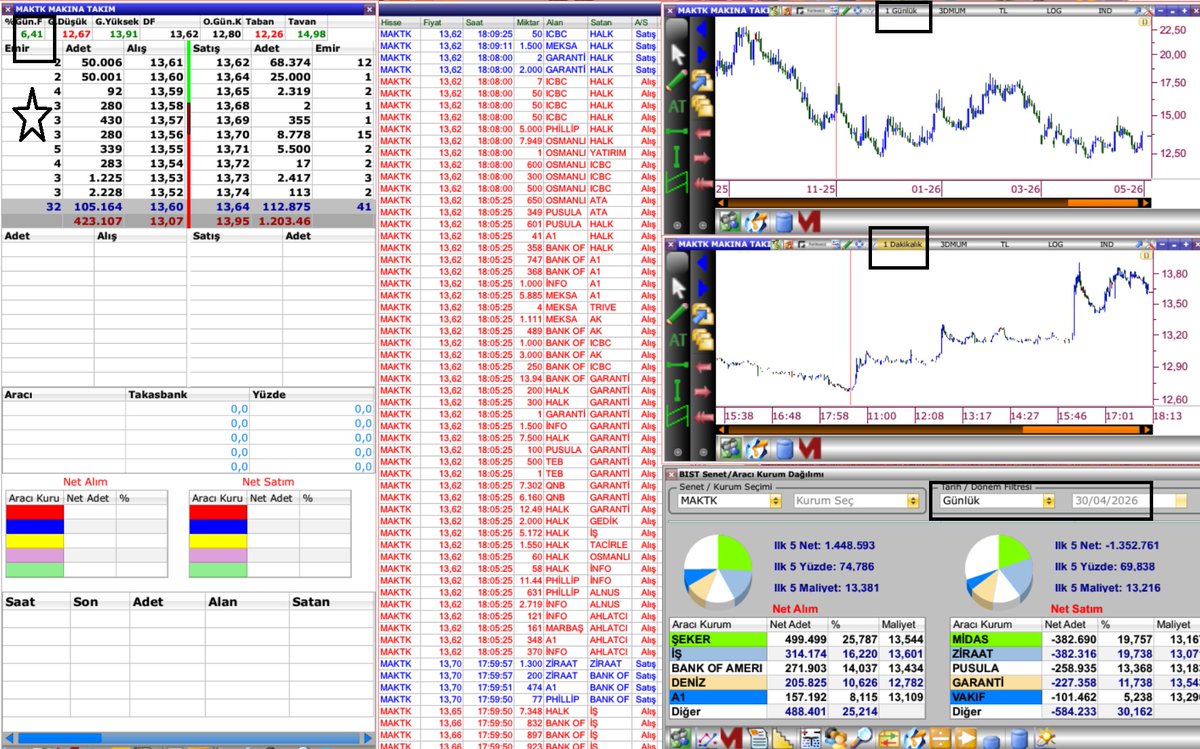Choose the horizontal line tool in the daily chart
1200x749 pixels.
pyautogui.click(x=677, y=131)
